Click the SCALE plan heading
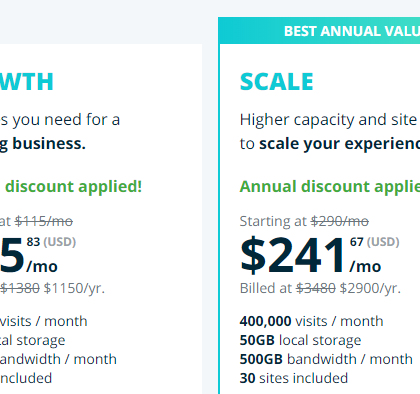This screenshot has width=420, height=394. point(277,82)
